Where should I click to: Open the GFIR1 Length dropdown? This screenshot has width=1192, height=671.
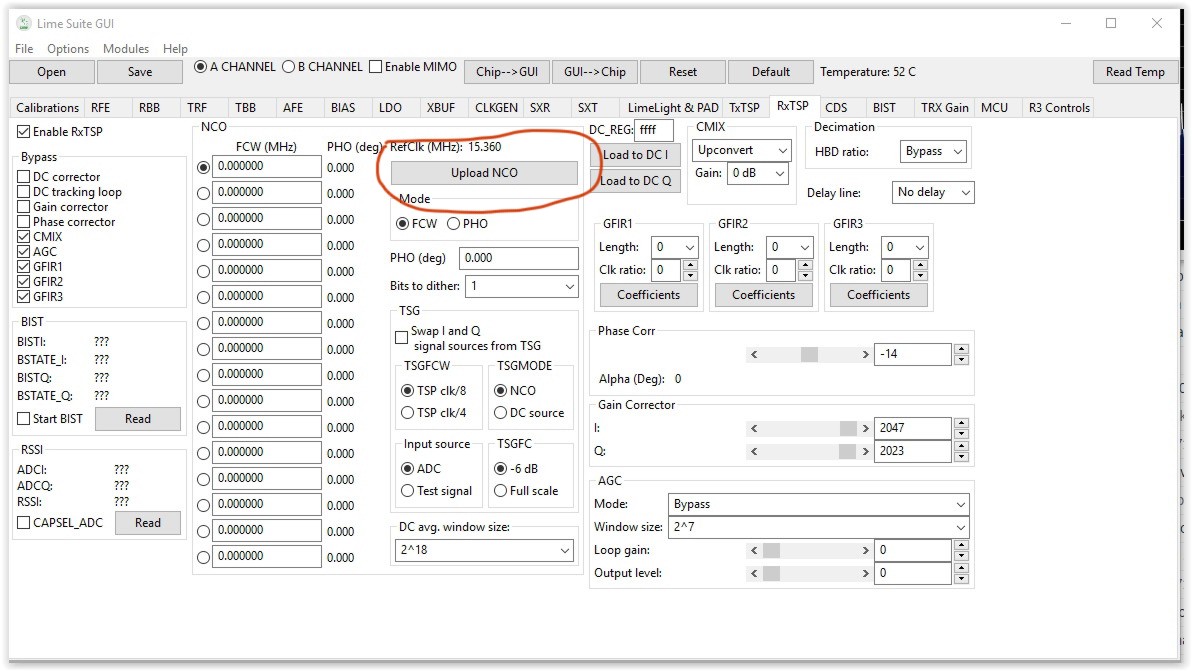tap(674, 247)
